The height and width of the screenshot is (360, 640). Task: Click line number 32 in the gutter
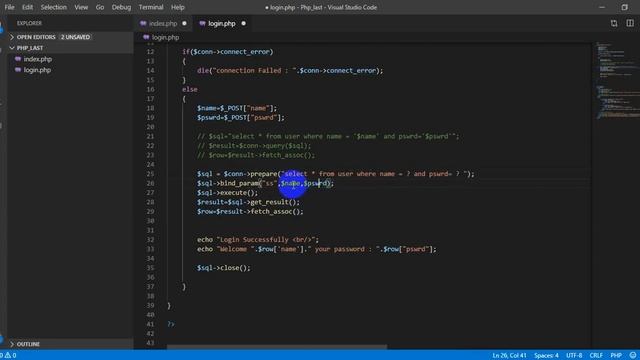[150, 240]
